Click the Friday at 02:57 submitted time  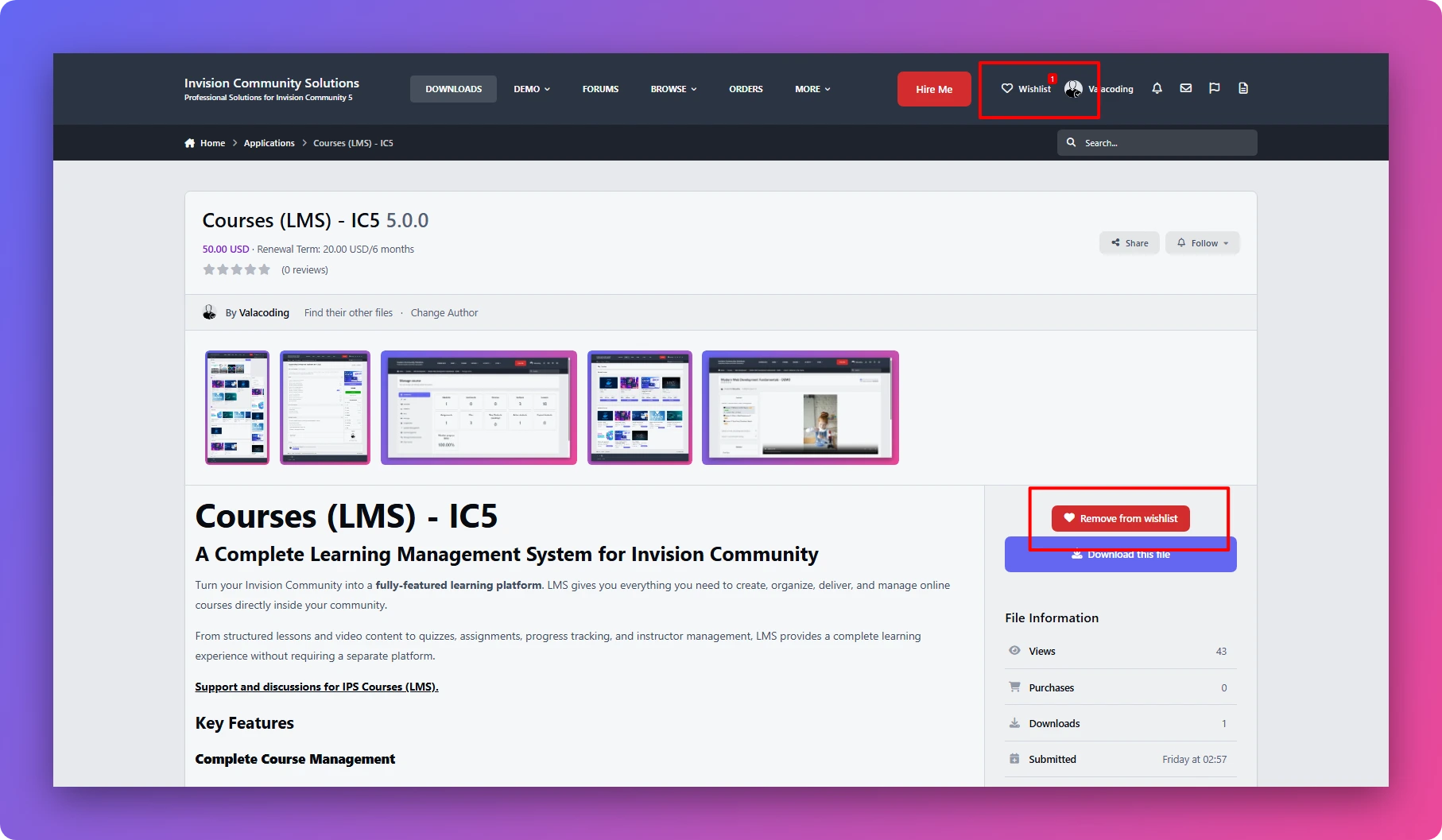coord(1194,759)
